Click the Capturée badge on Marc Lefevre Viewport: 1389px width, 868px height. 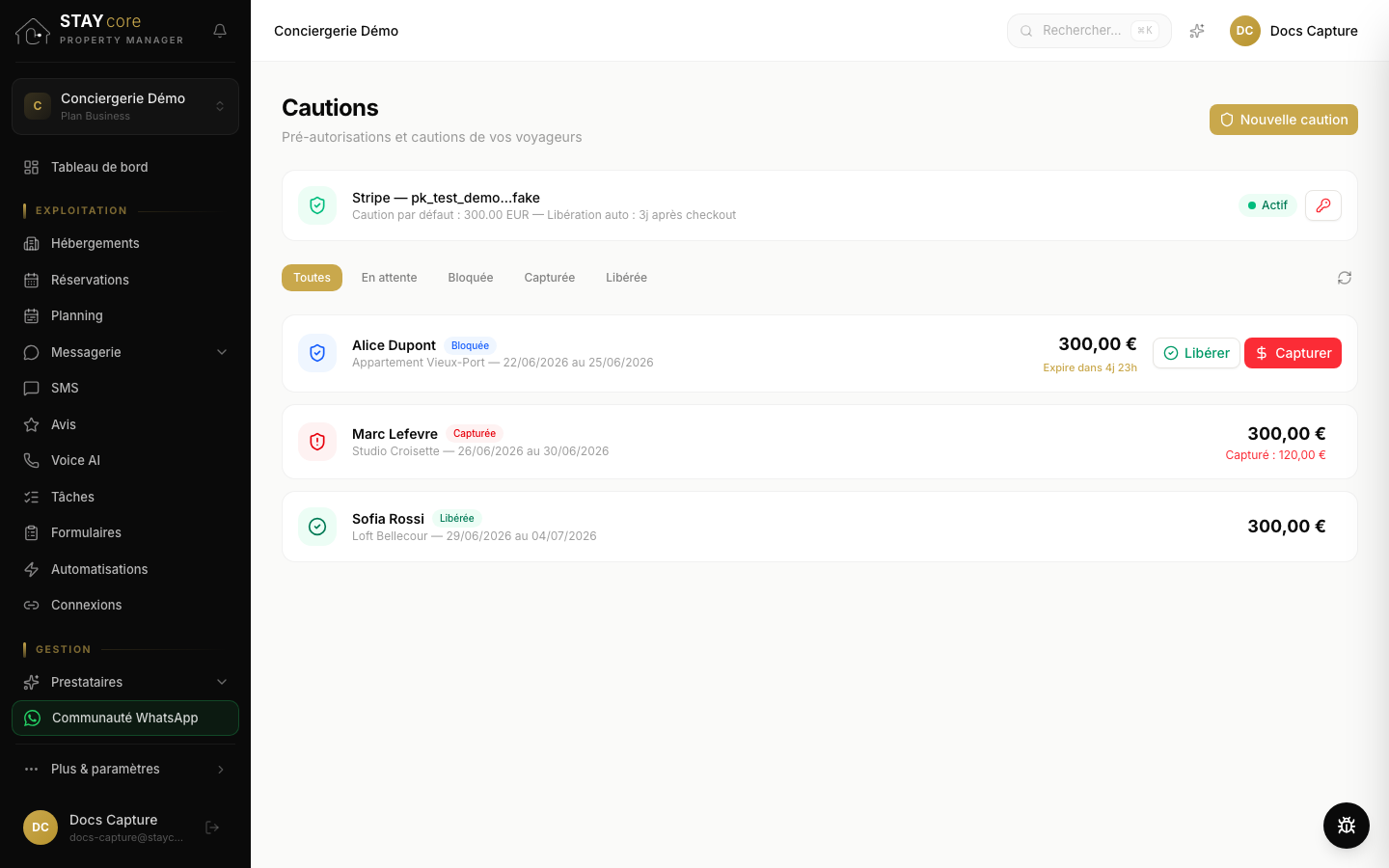[475, 434]
